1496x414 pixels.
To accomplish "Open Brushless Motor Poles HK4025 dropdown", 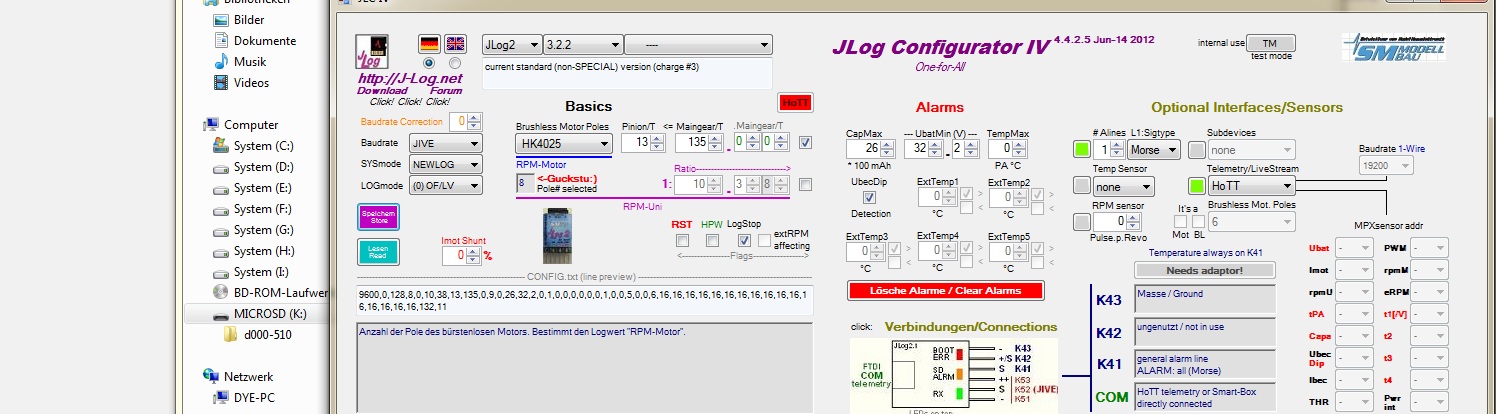I will 564,144.
